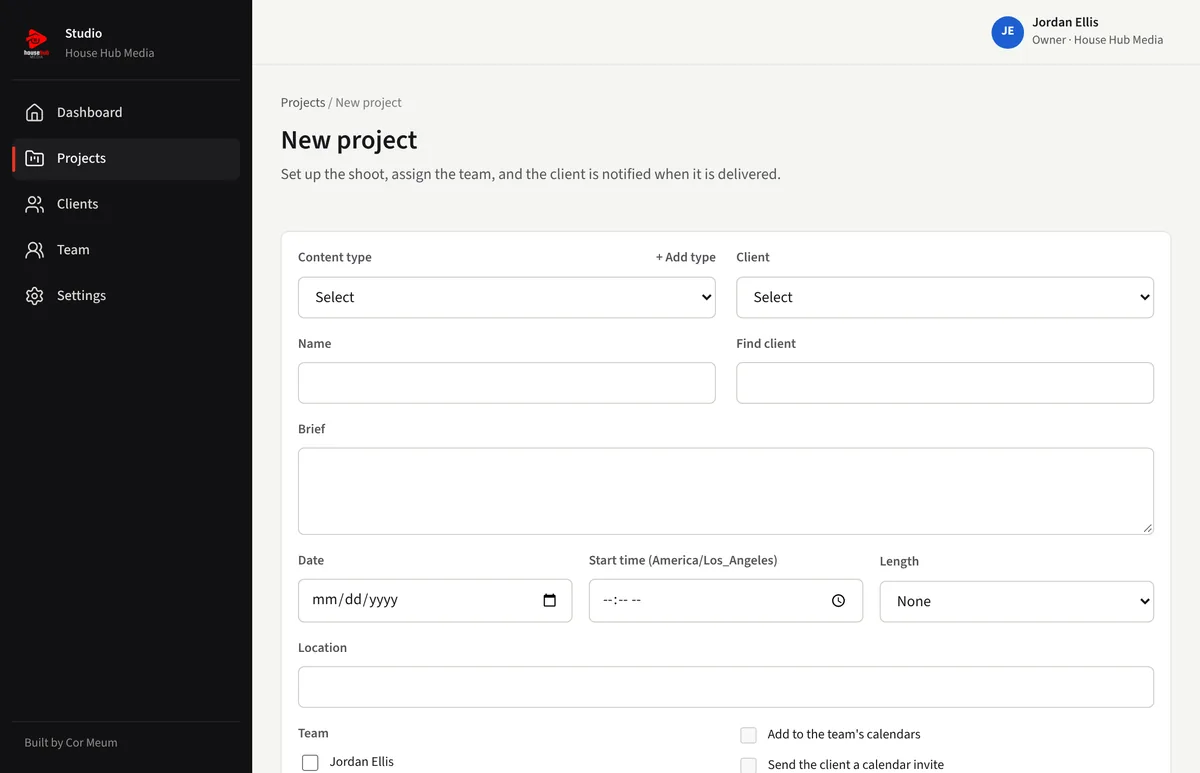
Task: Click the Clients people icon
Action: tap(34, 204)
